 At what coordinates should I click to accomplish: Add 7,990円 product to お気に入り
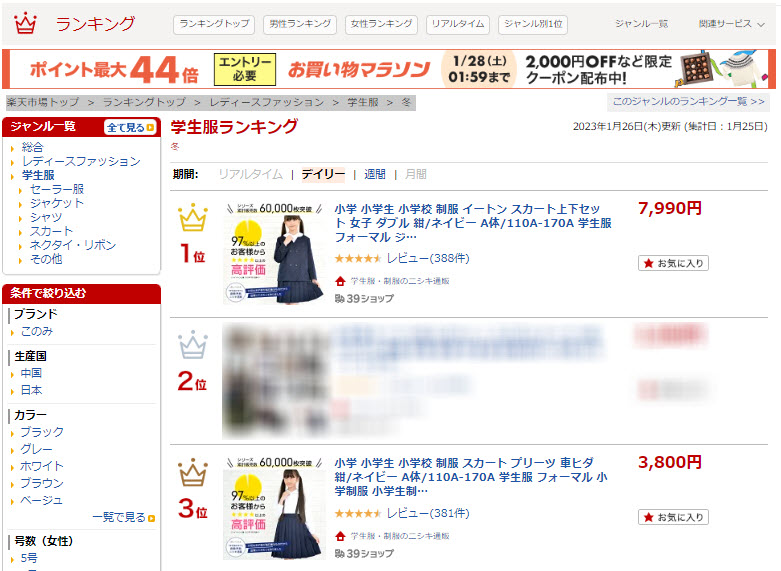coord(673,263)
